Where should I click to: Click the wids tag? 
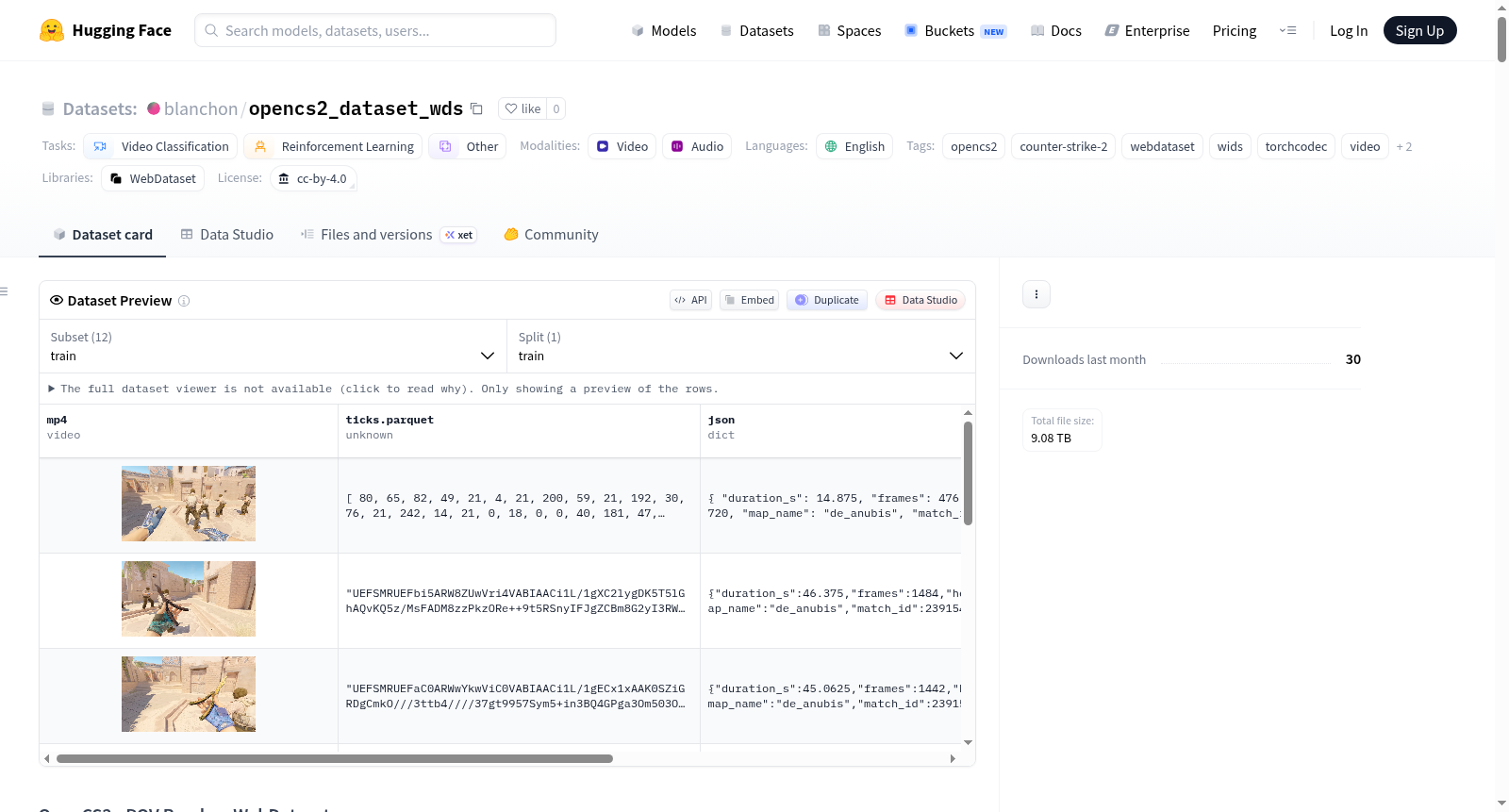coord(1230,146)
